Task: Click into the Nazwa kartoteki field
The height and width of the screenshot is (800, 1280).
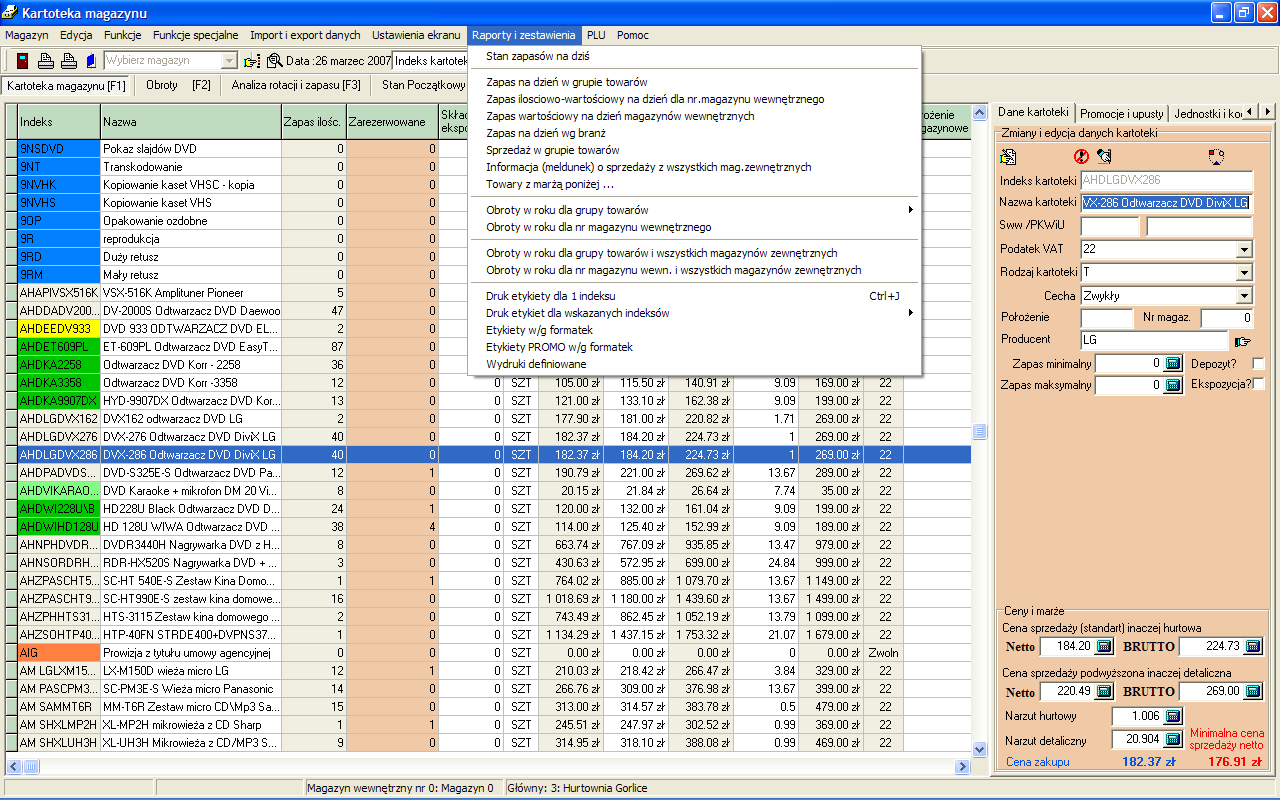Action: coord(1167,203)
